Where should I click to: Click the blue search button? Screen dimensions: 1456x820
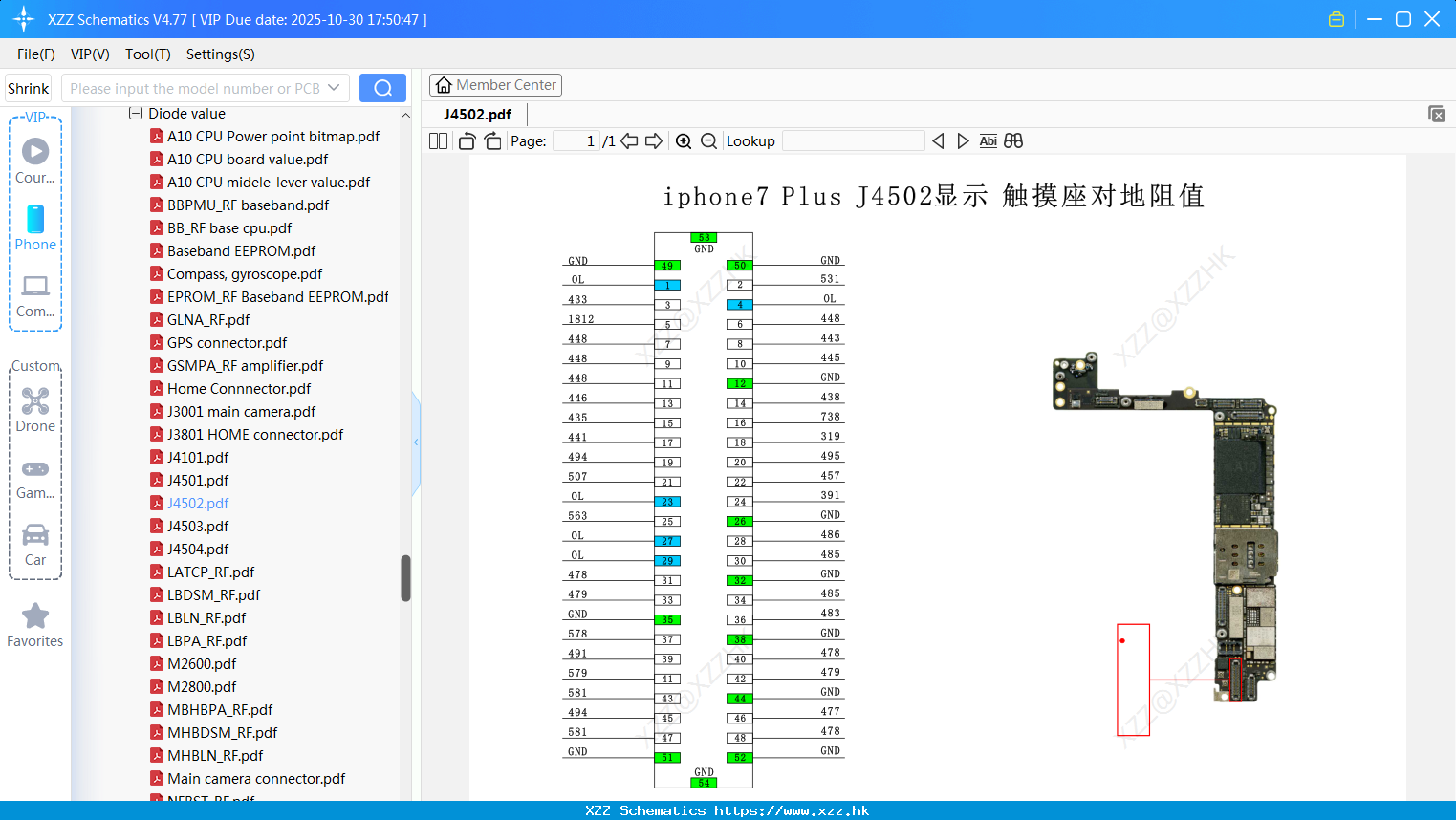(382, 88)
